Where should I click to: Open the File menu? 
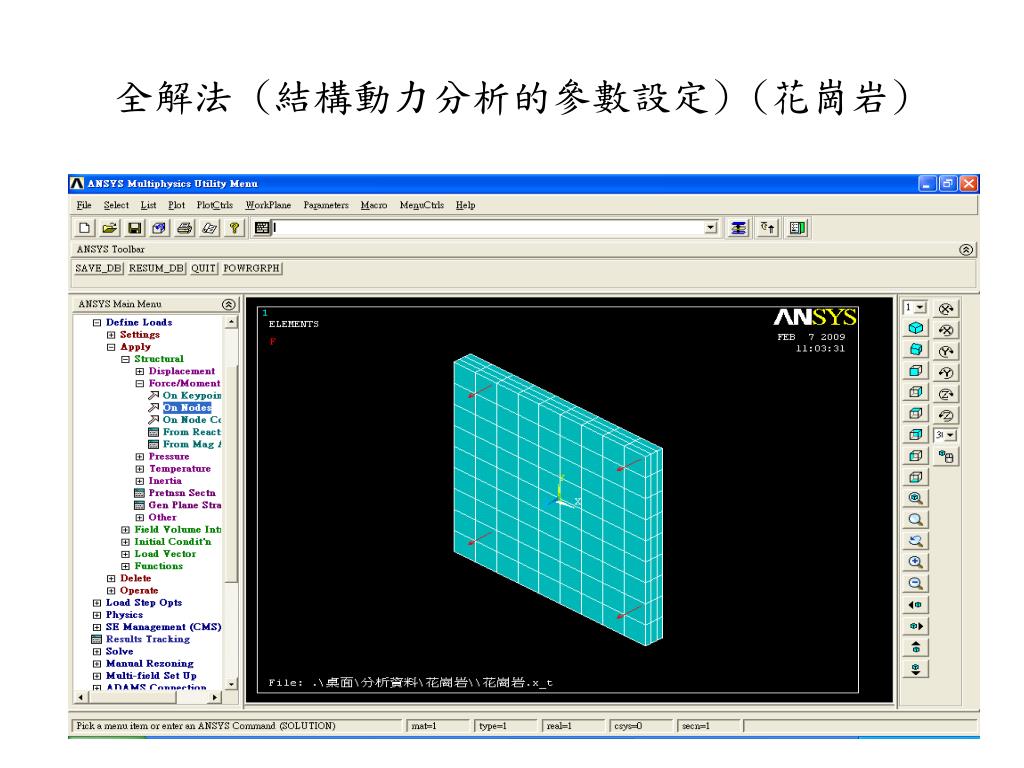[84, 205]
